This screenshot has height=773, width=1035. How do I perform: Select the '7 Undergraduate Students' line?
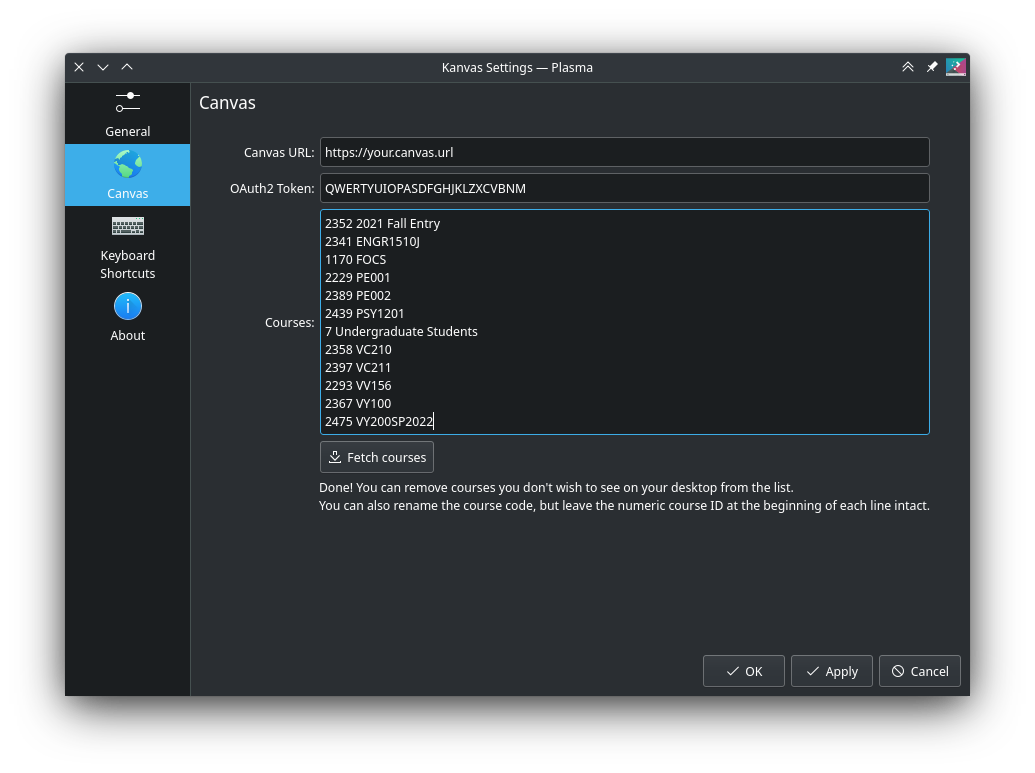pos(401,331)
